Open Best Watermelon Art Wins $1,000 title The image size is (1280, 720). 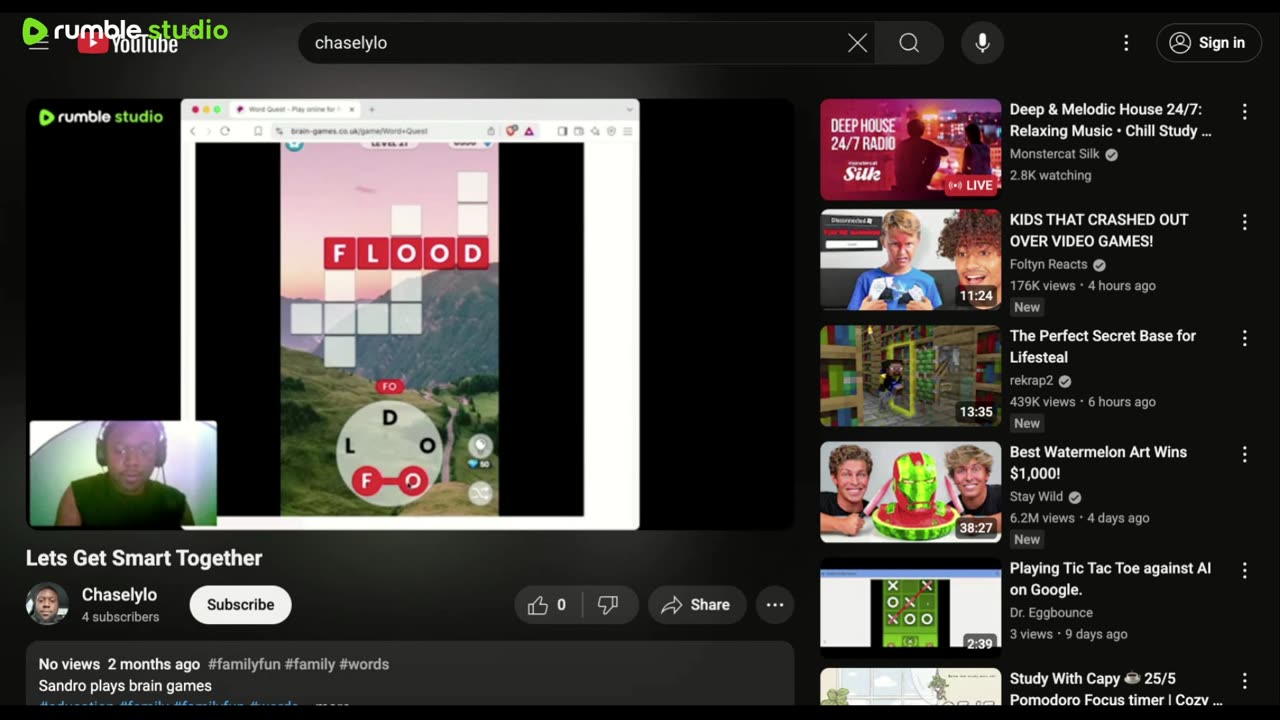click(x=1098, y=462)
